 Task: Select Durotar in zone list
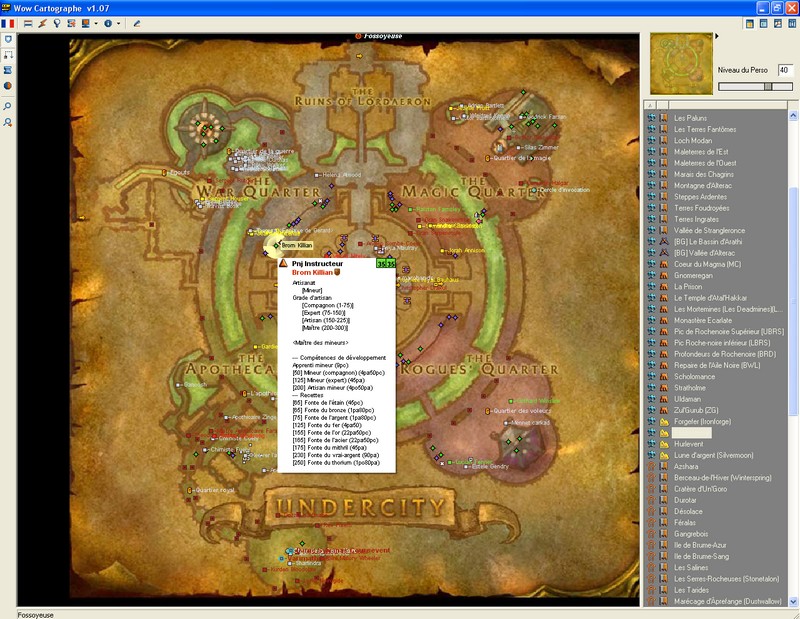(x=685, y=500)
